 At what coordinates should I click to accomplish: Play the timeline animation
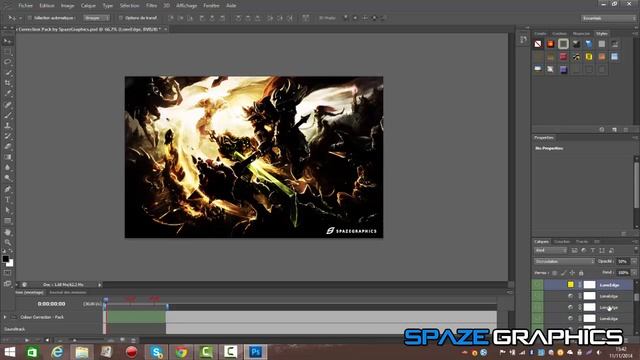tap(27, 340)
